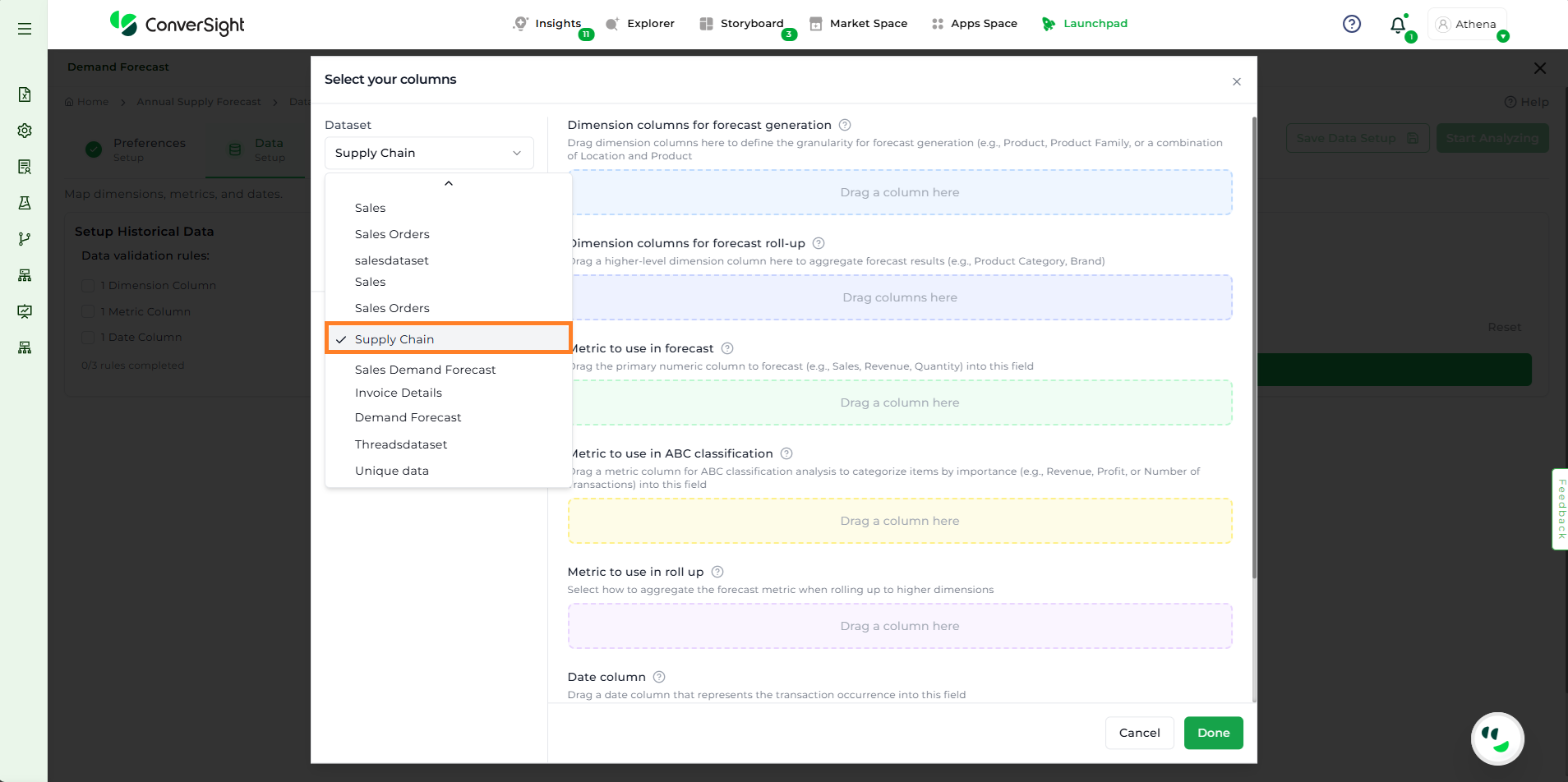
Task: Click info icon next to Date column
Action: pos(659,677)
